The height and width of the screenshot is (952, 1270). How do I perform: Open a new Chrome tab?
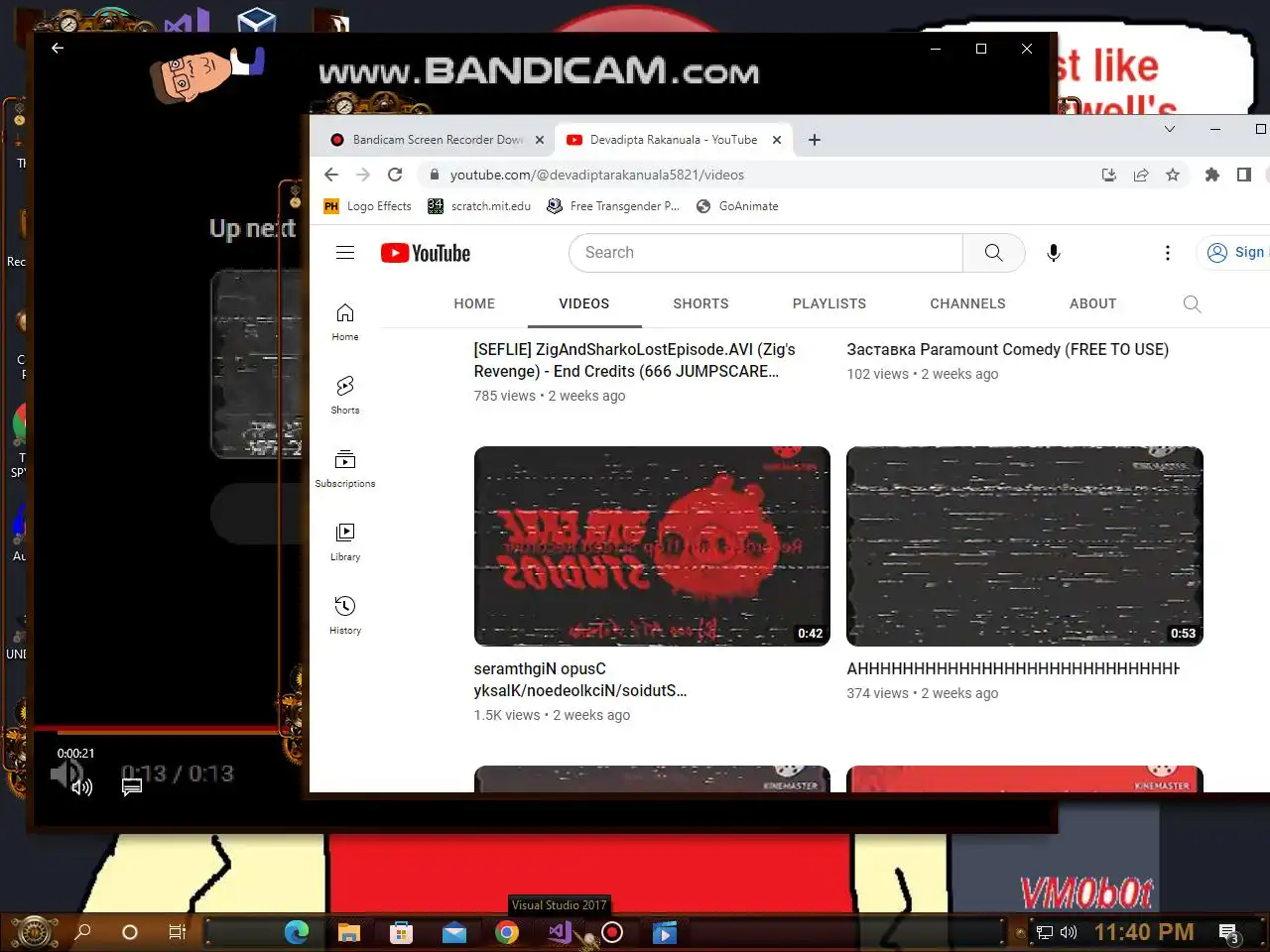tap(815, 140)
